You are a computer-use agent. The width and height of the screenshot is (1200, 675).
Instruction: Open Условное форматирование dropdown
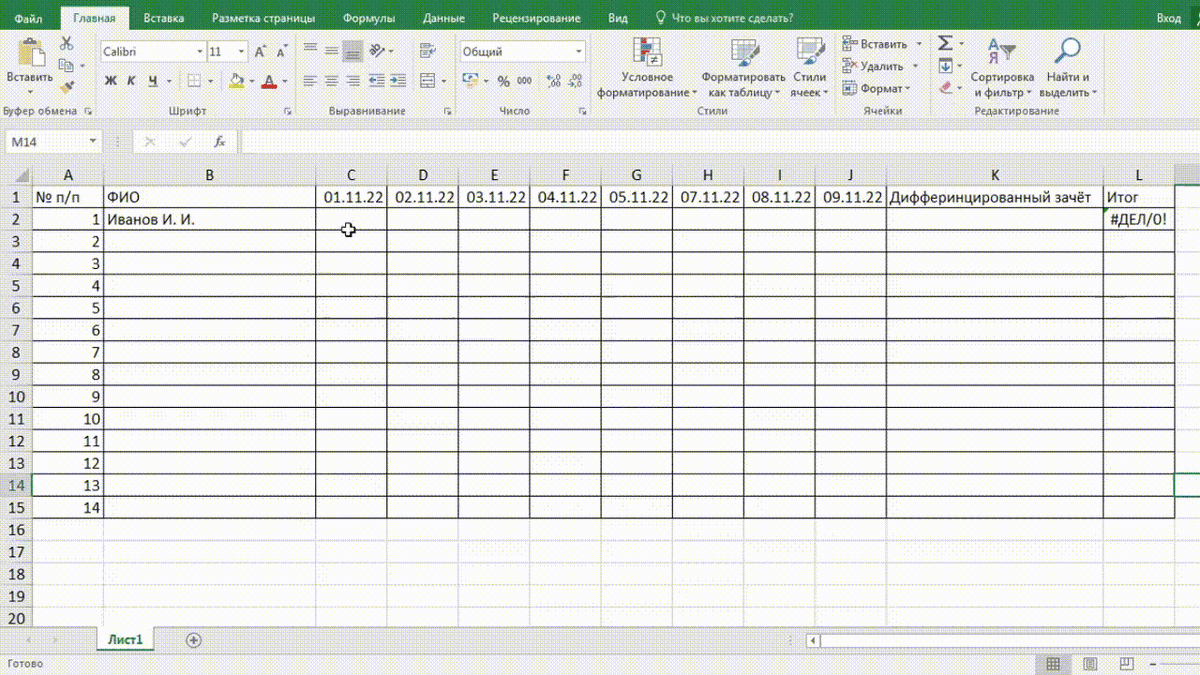coord(647,67)
